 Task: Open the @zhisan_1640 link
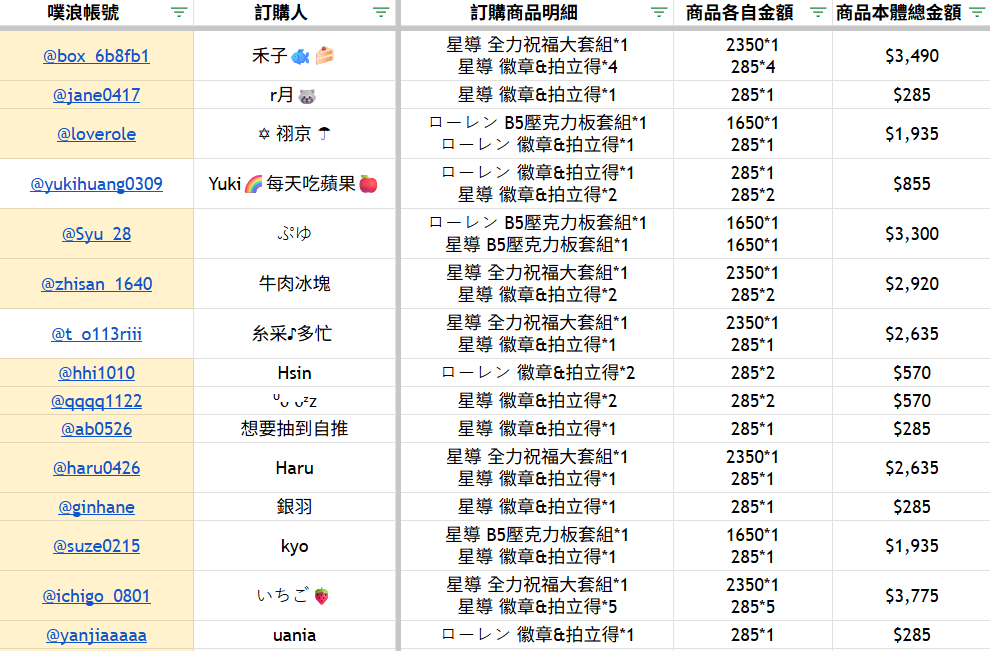coord(96,284)
